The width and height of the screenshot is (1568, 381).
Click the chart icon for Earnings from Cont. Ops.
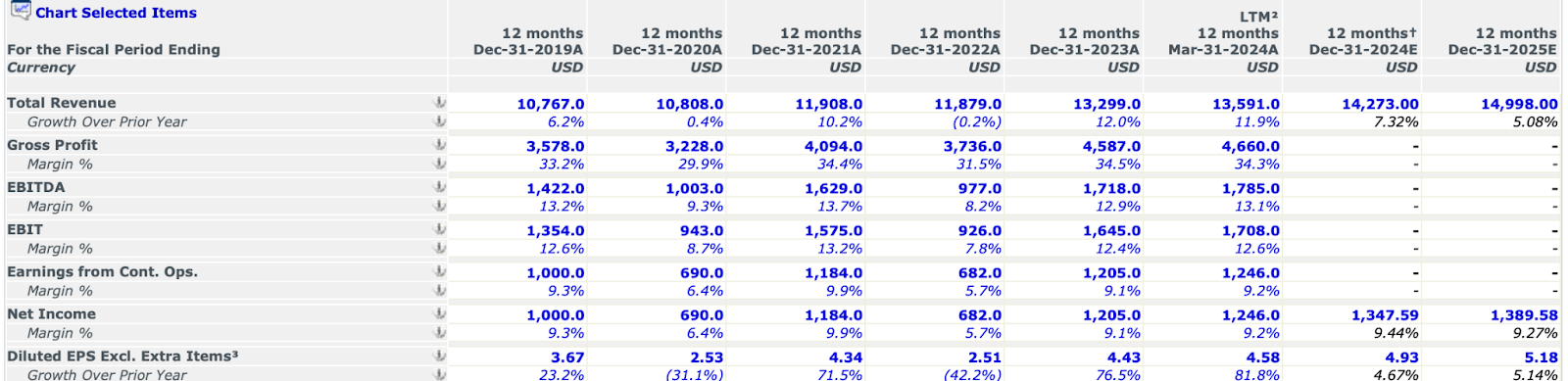(x=440, y=271)
